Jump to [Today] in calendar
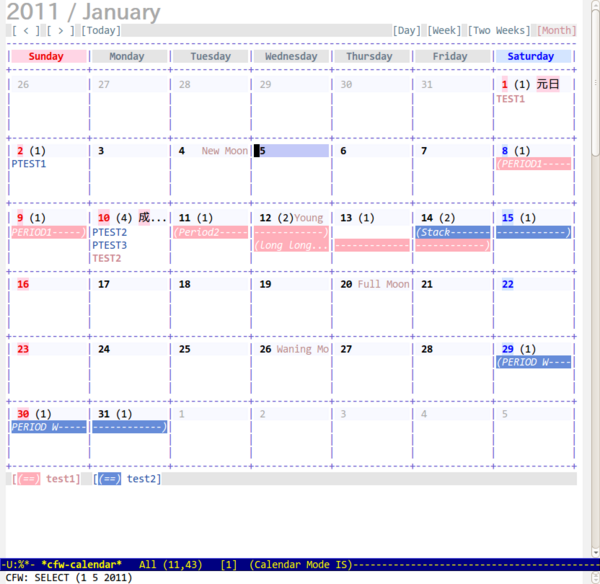This screenshot has height=584, width=600. click(101, 31)
